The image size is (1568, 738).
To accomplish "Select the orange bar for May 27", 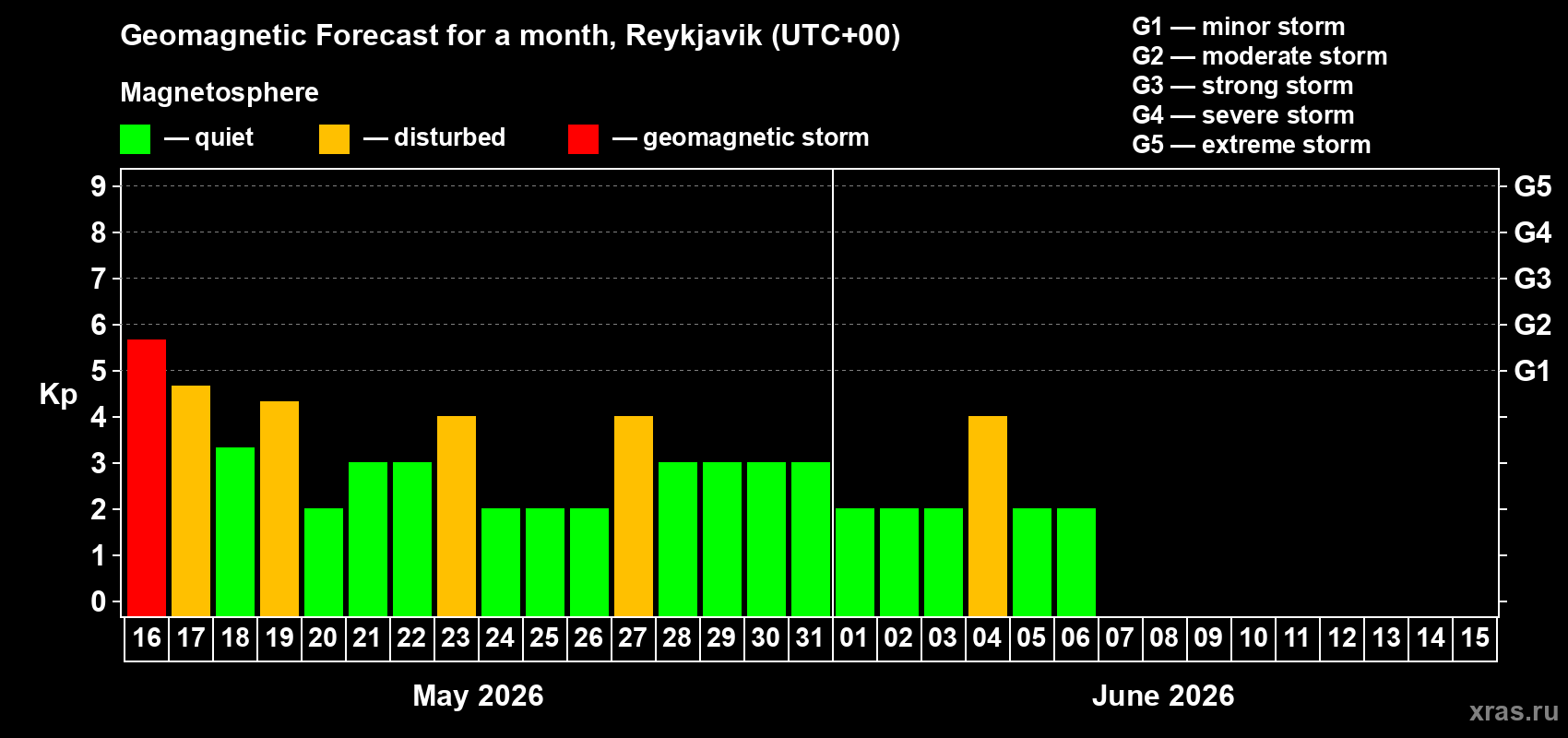I will (634, 516).
